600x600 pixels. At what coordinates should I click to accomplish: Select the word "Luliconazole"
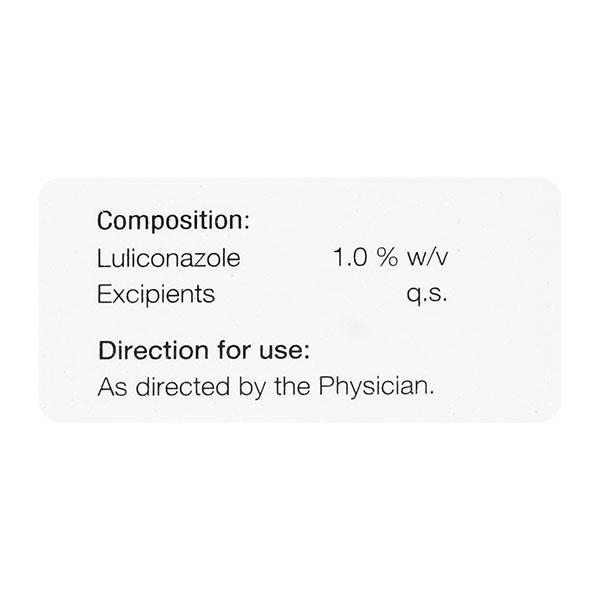click(168, 257)
